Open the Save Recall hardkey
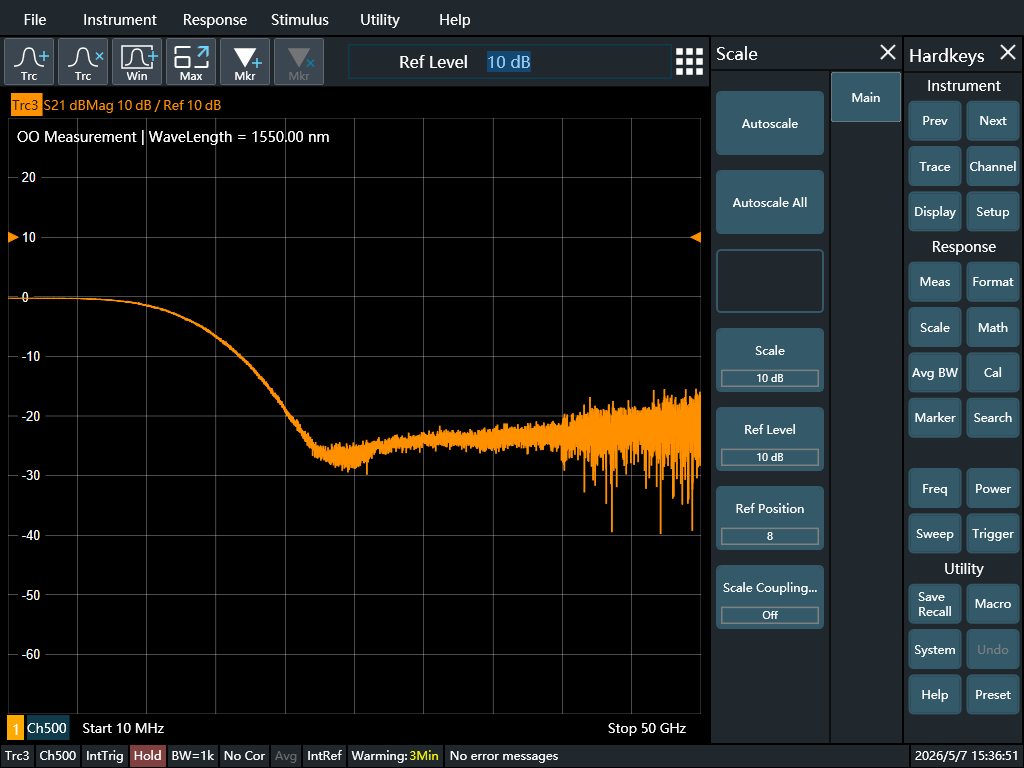The image size is (1024, 768). coord(935,604)
